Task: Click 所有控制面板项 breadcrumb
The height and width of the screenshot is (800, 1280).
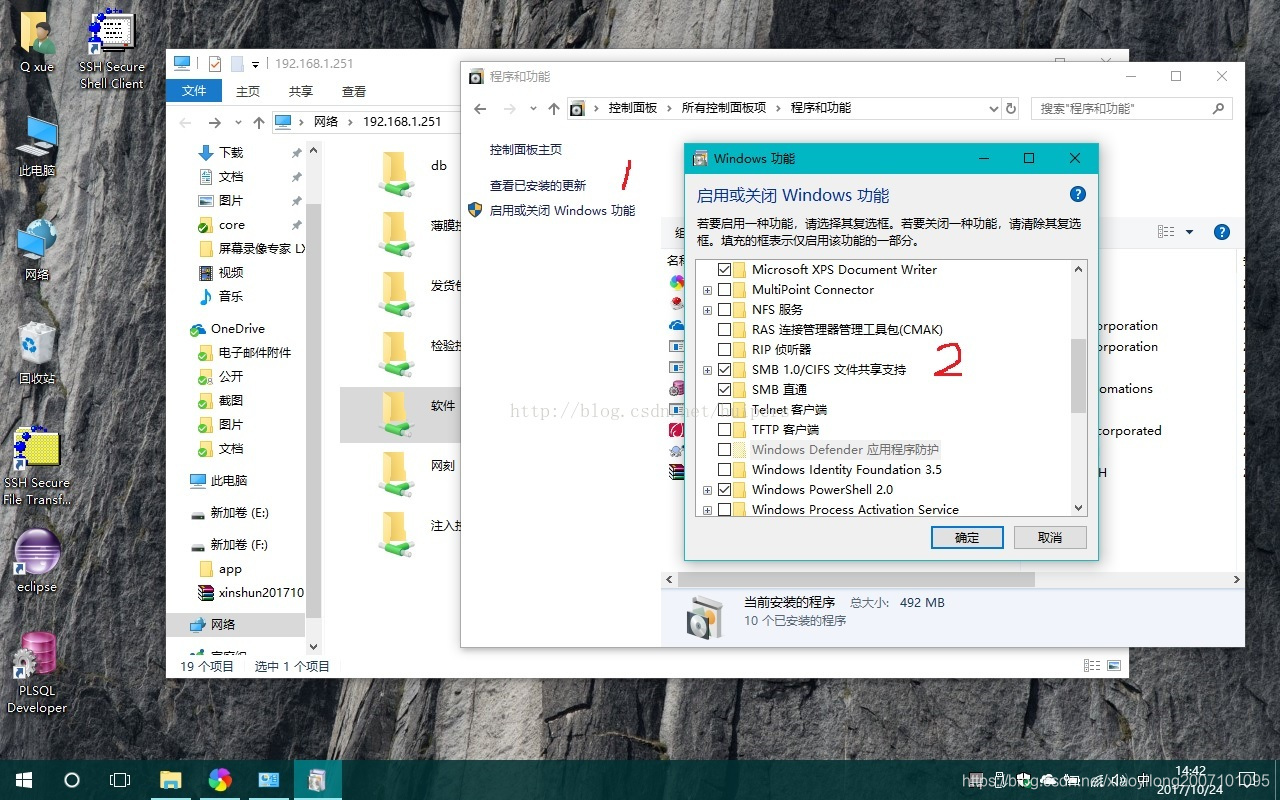Action: (x=724, y=108)
